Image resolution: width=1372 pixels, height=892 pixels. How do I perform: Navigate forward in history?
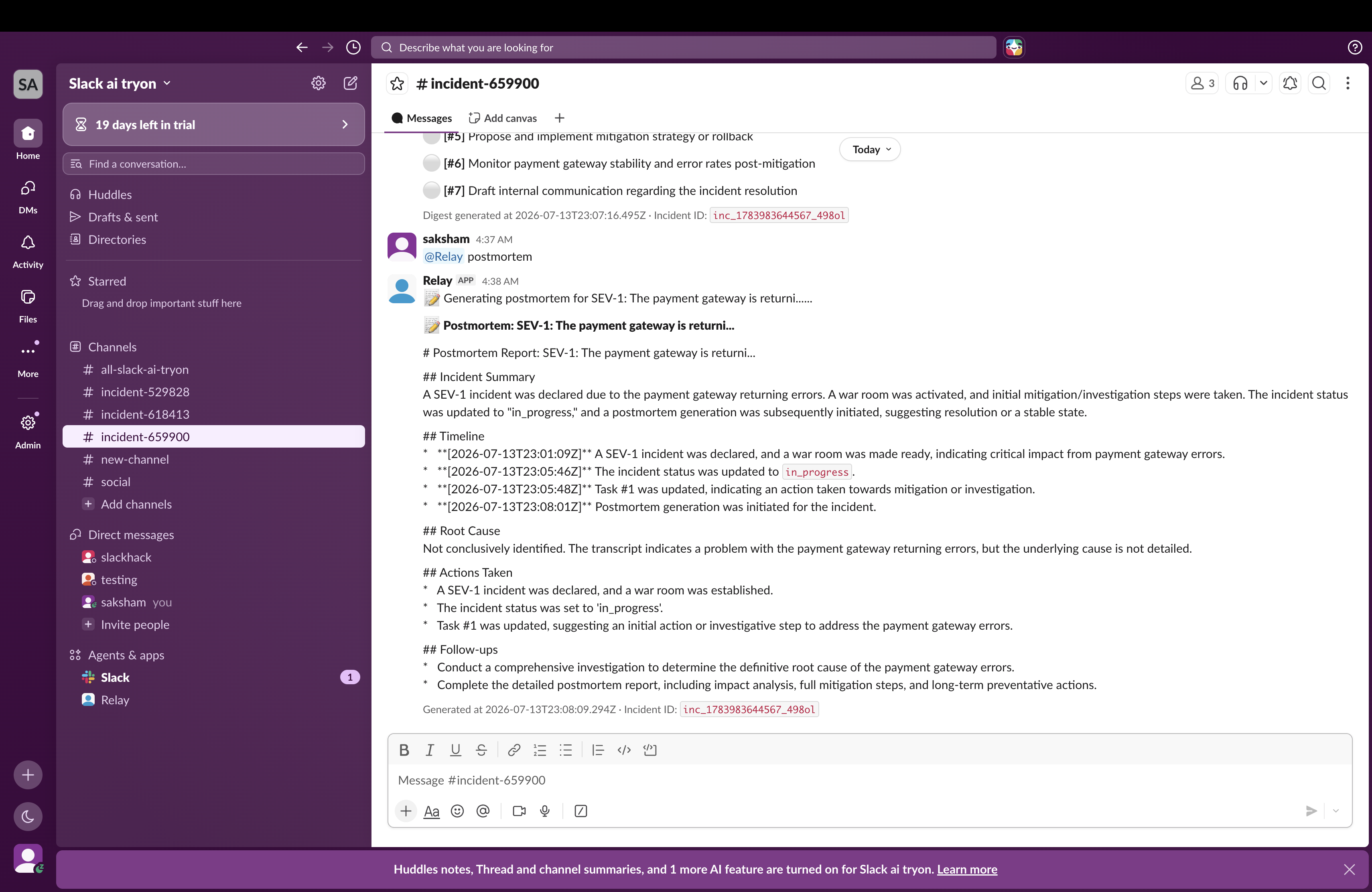coord(327,47)
